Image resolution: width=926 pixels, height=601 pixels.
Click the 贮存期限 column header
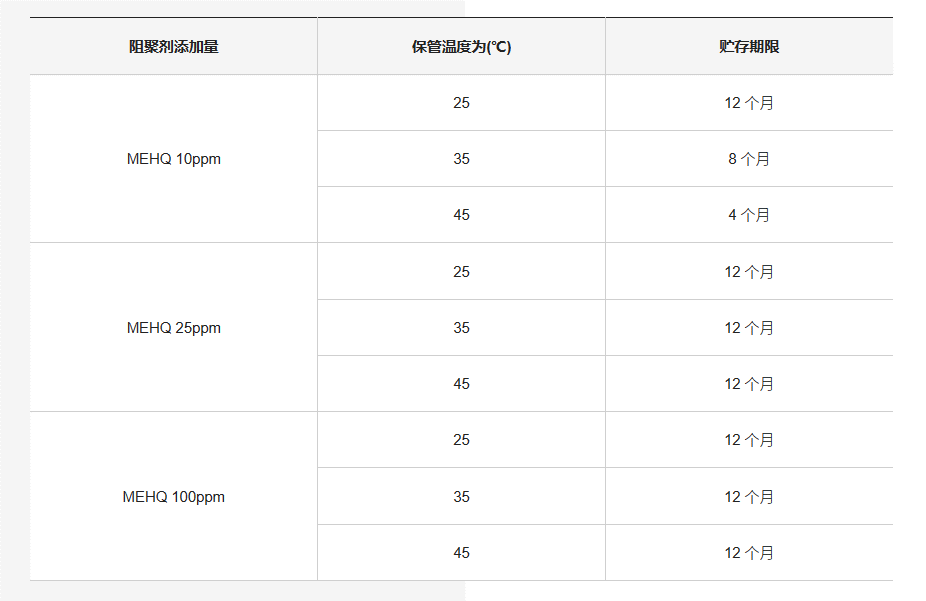(749, 47)
